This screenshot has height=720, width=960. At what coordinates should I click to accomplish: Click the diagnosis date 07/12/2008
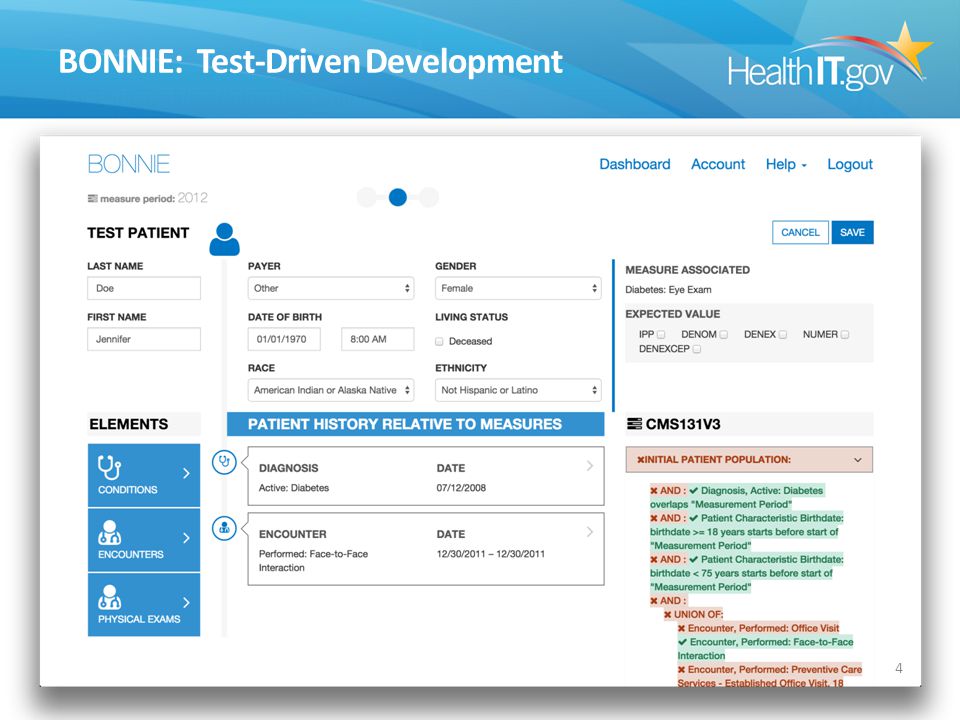coord(461,488)
